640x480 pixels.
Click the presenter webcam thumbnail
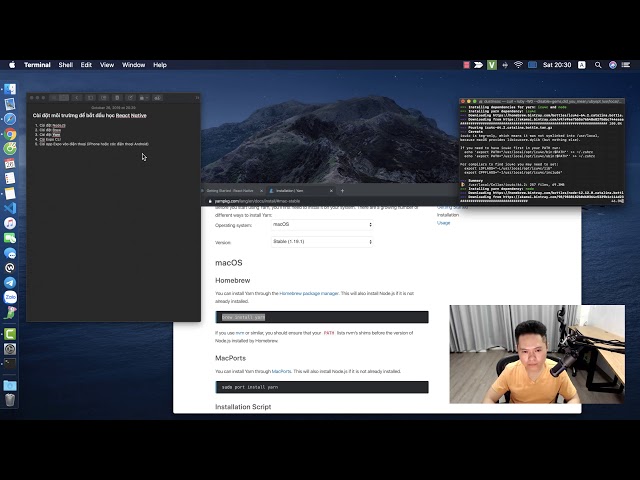(537, 354)
